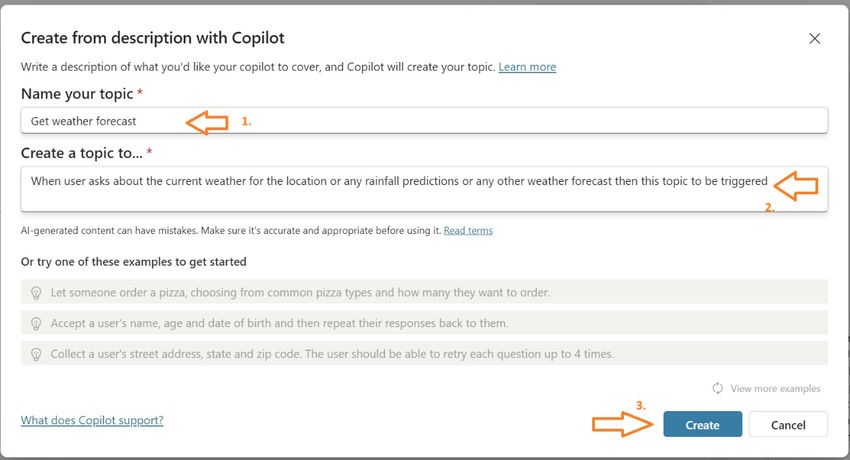Viewport: 850px width, 460px height.
Task: Close the Copilot dialog with the X icon
Action: [814, 39]
